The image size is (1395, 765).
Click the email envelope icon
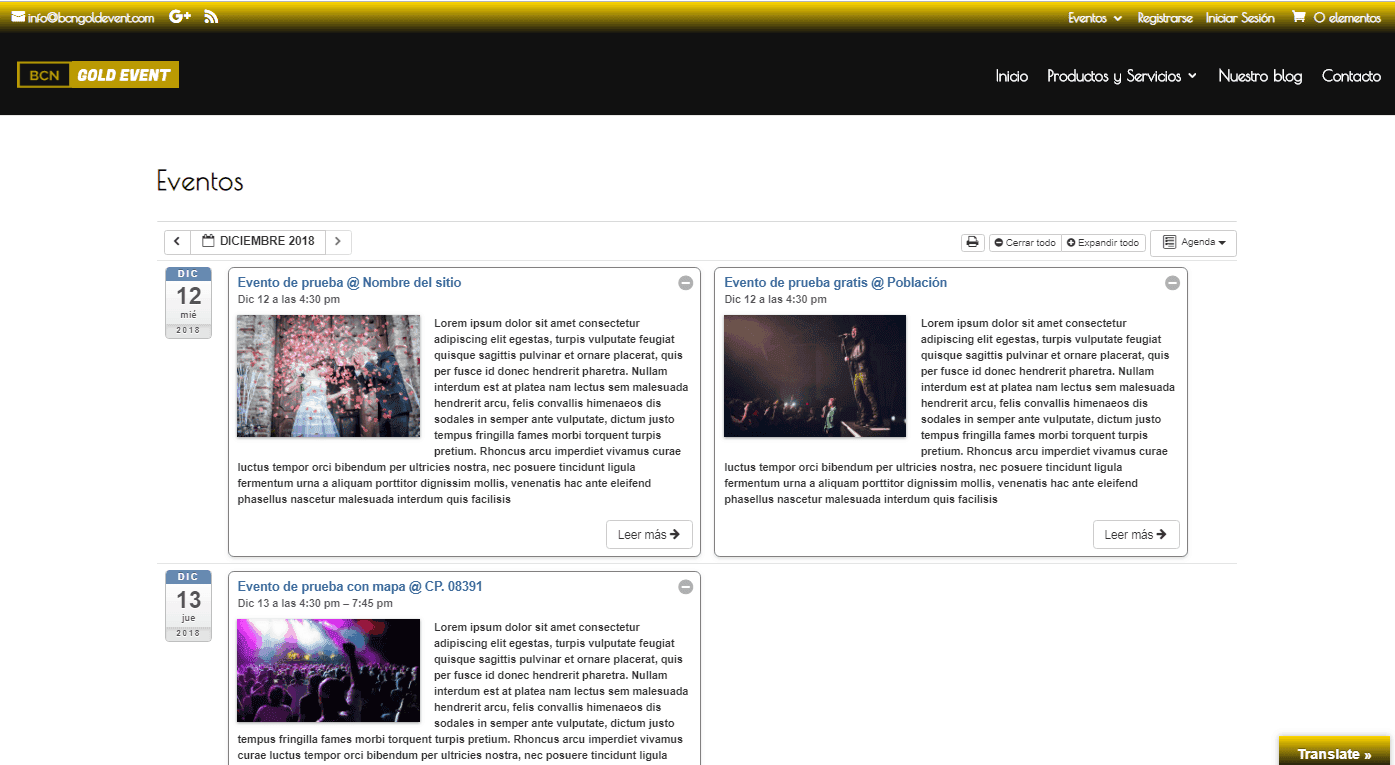click(x=18, y=17)
